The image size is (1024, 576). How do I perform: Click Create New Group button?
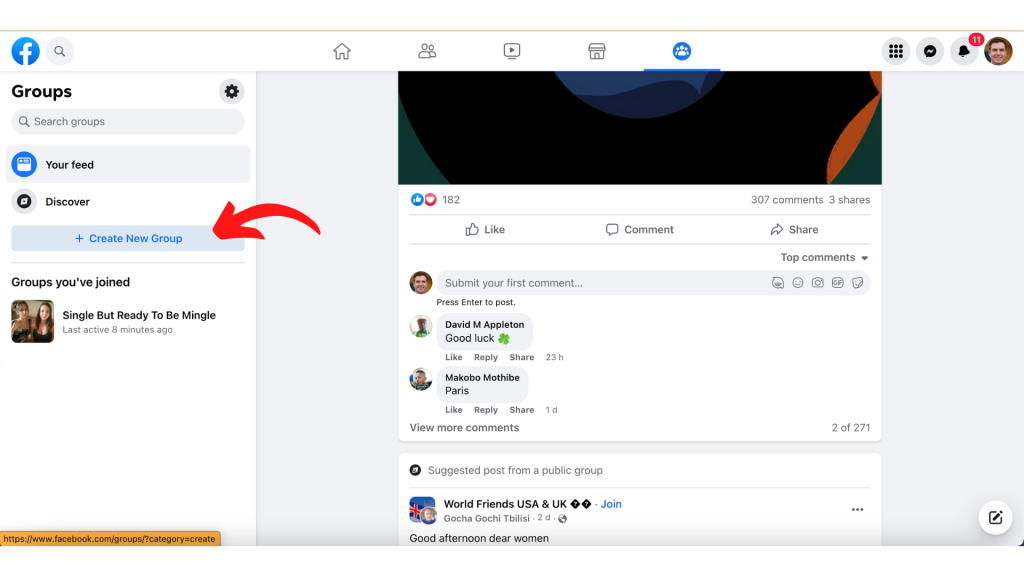click(128, 238)
